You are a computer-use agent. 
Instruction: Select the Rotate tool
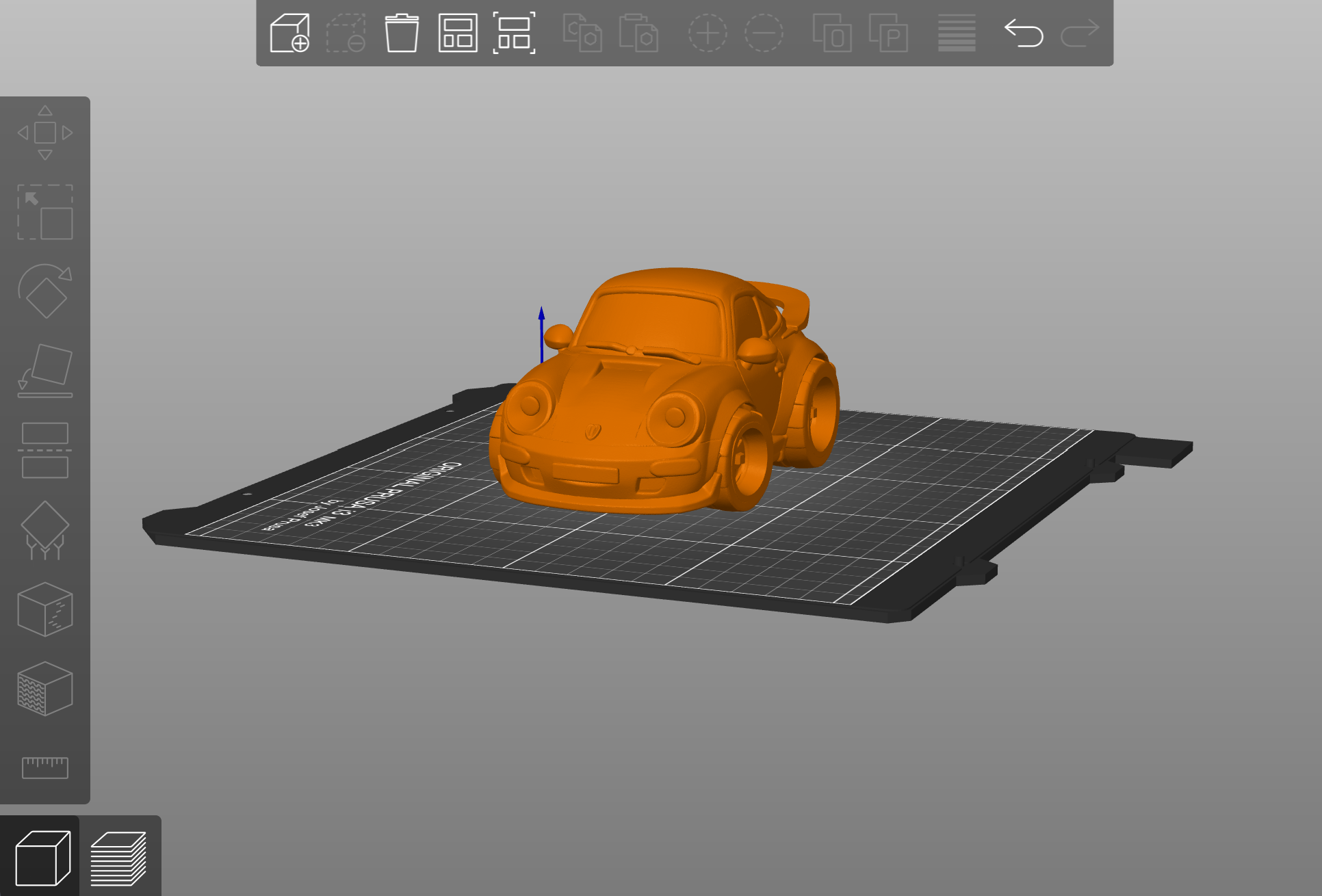(45, 291)
